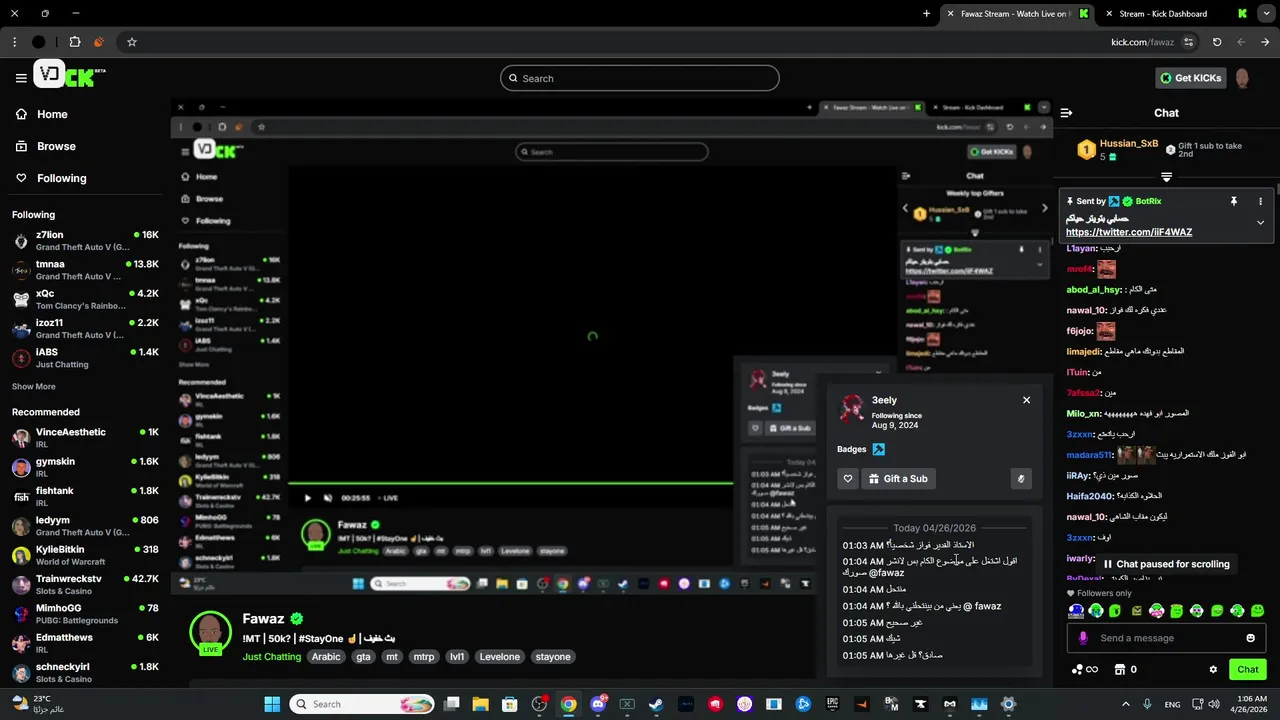
Task: Collapse the chat panel arrow icon
Action: [x=1067, y=113]
